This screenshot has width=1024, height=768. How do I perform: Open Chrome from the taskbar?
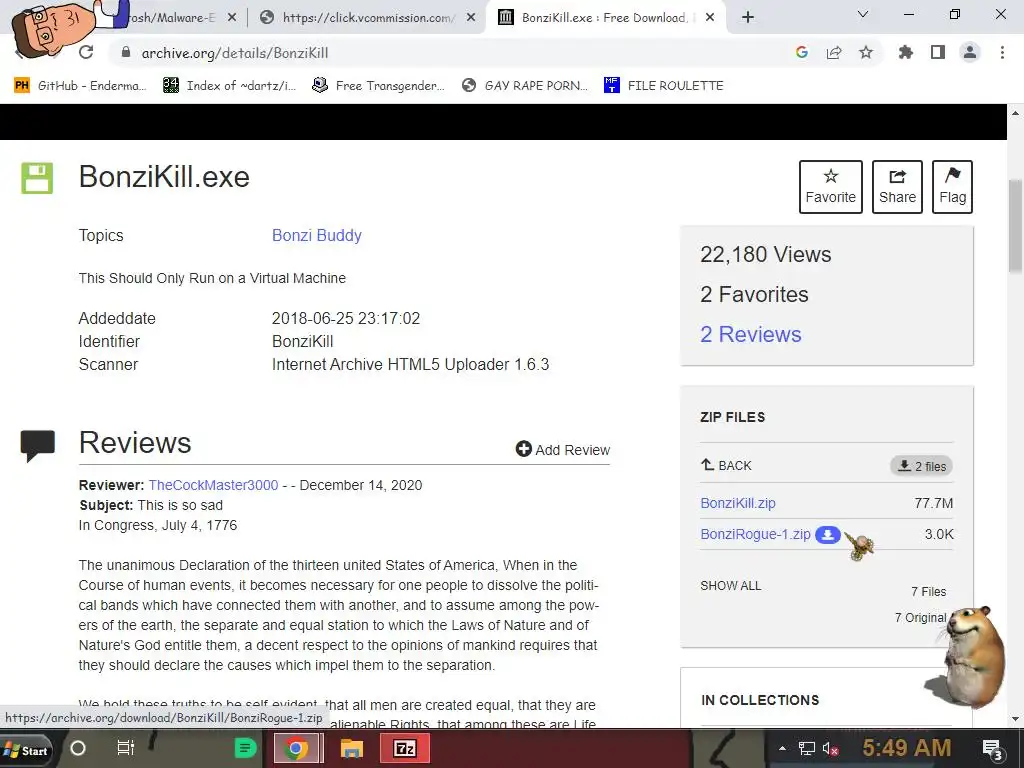295,748
